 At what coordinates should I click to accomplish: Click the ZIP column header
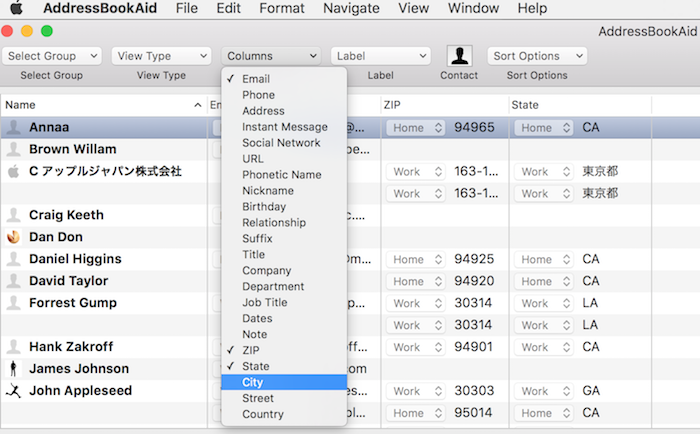(x=445, y=105)
